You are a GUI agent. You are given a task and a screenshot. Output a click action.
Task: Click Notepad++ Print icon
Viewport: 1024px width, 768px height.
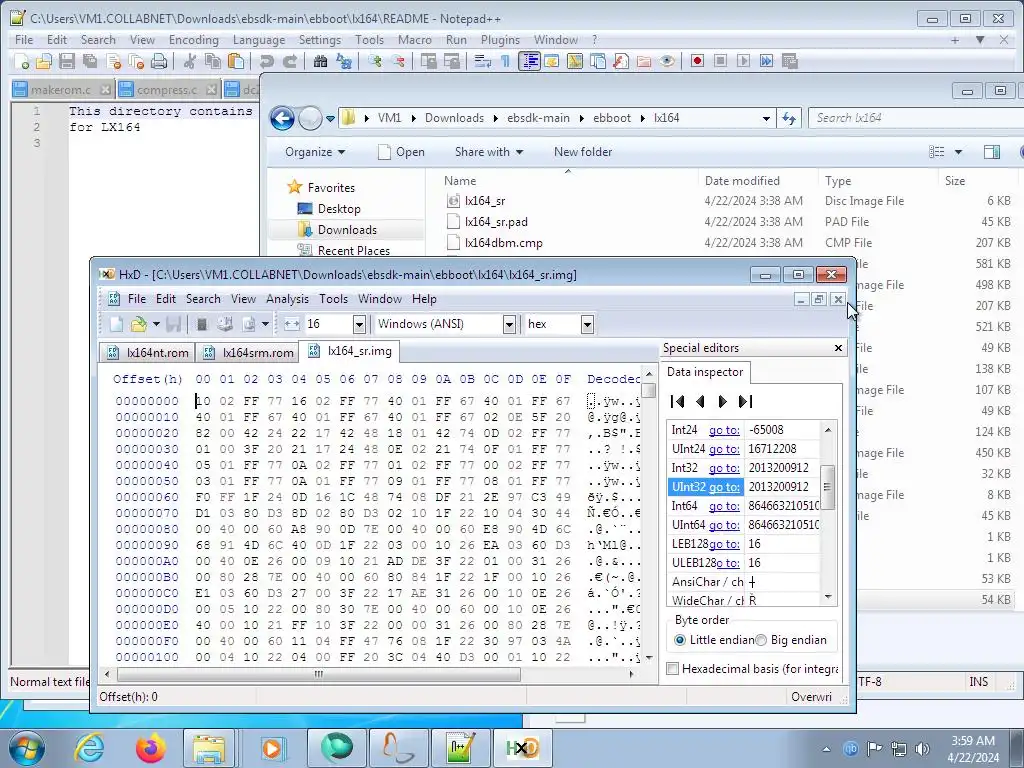click(x=159, y=61)
